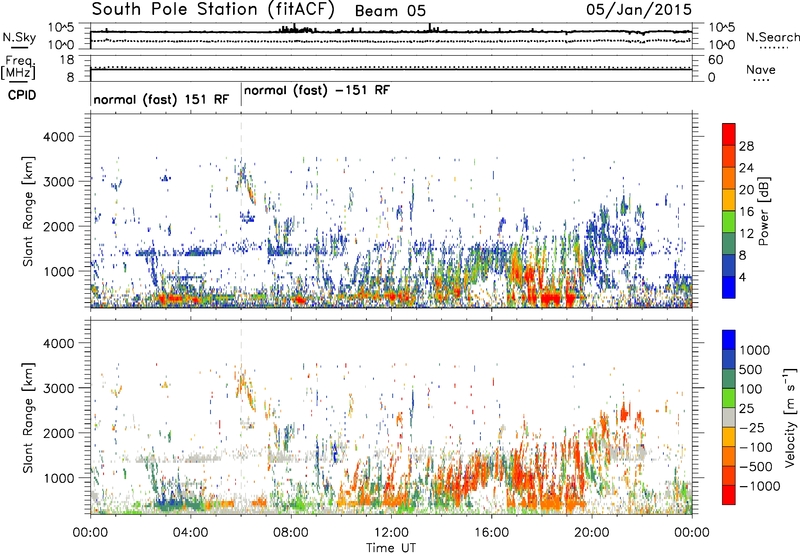This screenshot has width=800, height=554.
Task: Click the 'Time UT' axis title
Action: (391, 548)
